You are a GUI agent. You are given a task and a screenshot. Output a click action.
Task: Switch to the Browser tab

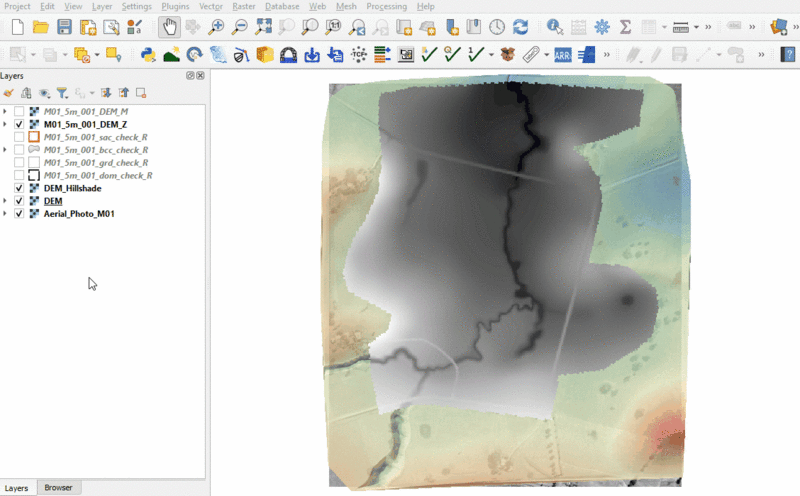58,488
